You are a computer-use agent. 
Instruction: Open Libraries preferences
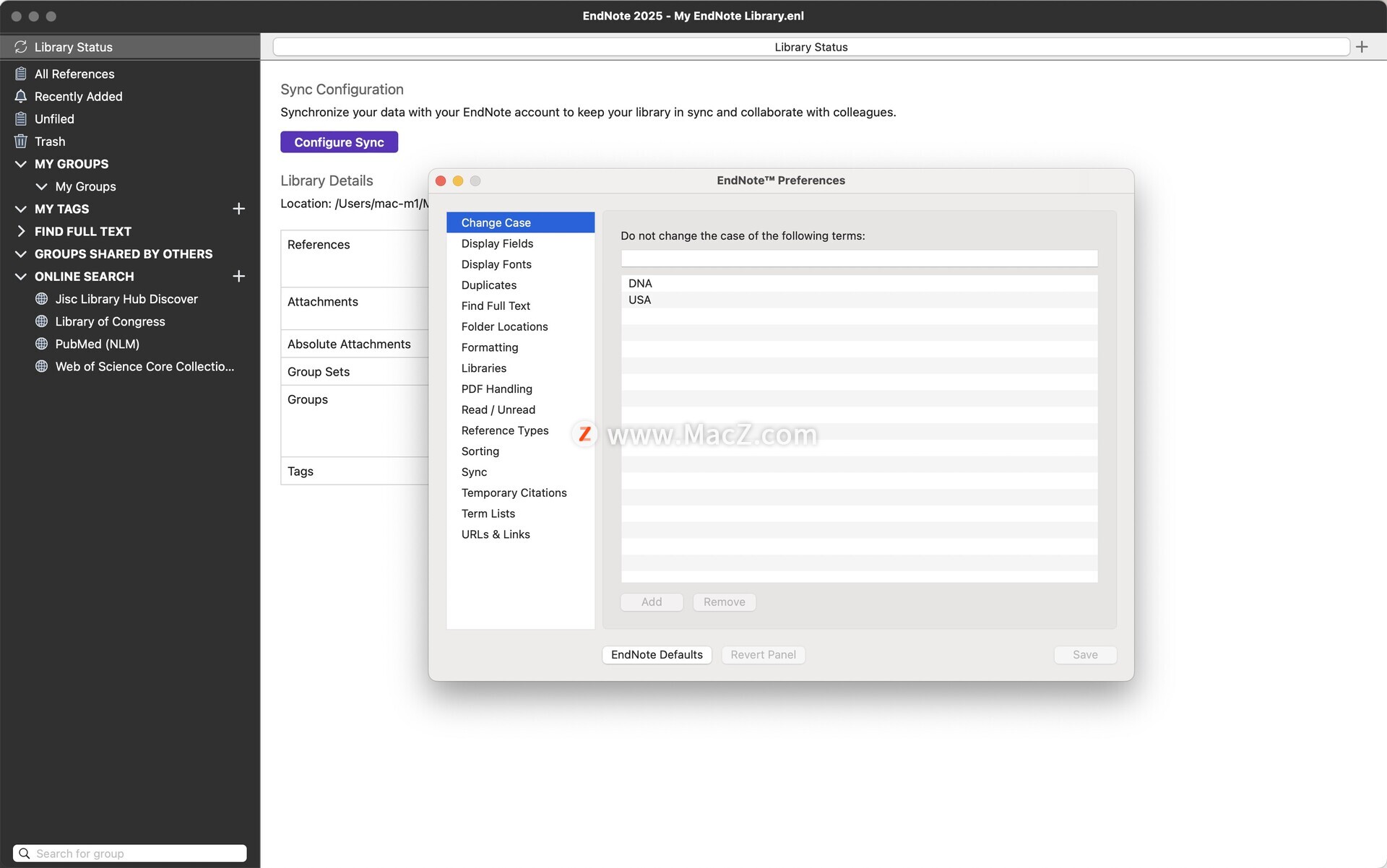point(520,368)
